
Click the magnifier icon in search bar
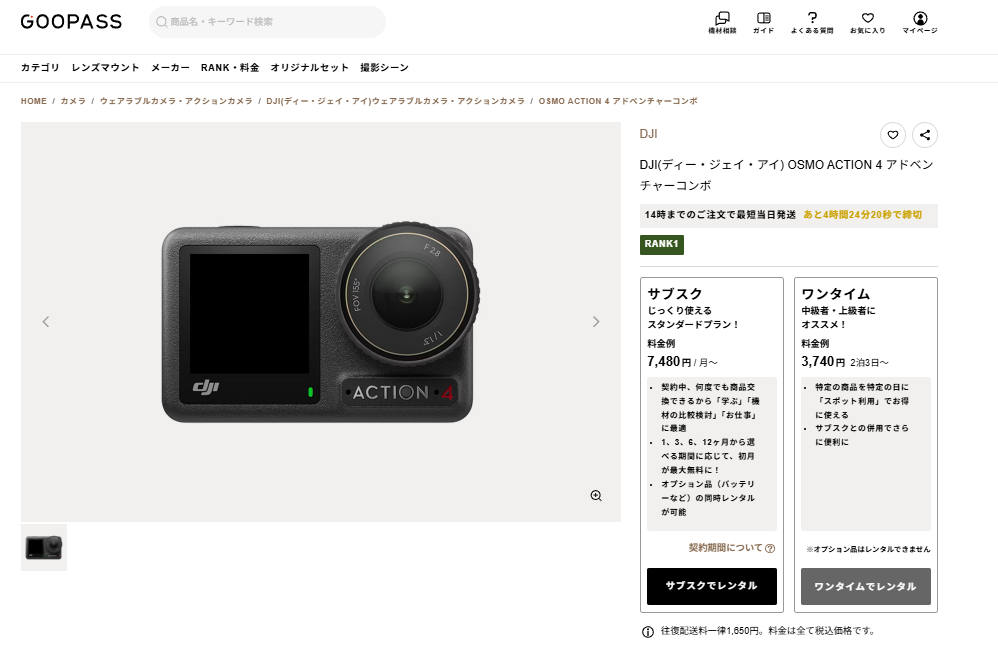click(x=162, y=22)
